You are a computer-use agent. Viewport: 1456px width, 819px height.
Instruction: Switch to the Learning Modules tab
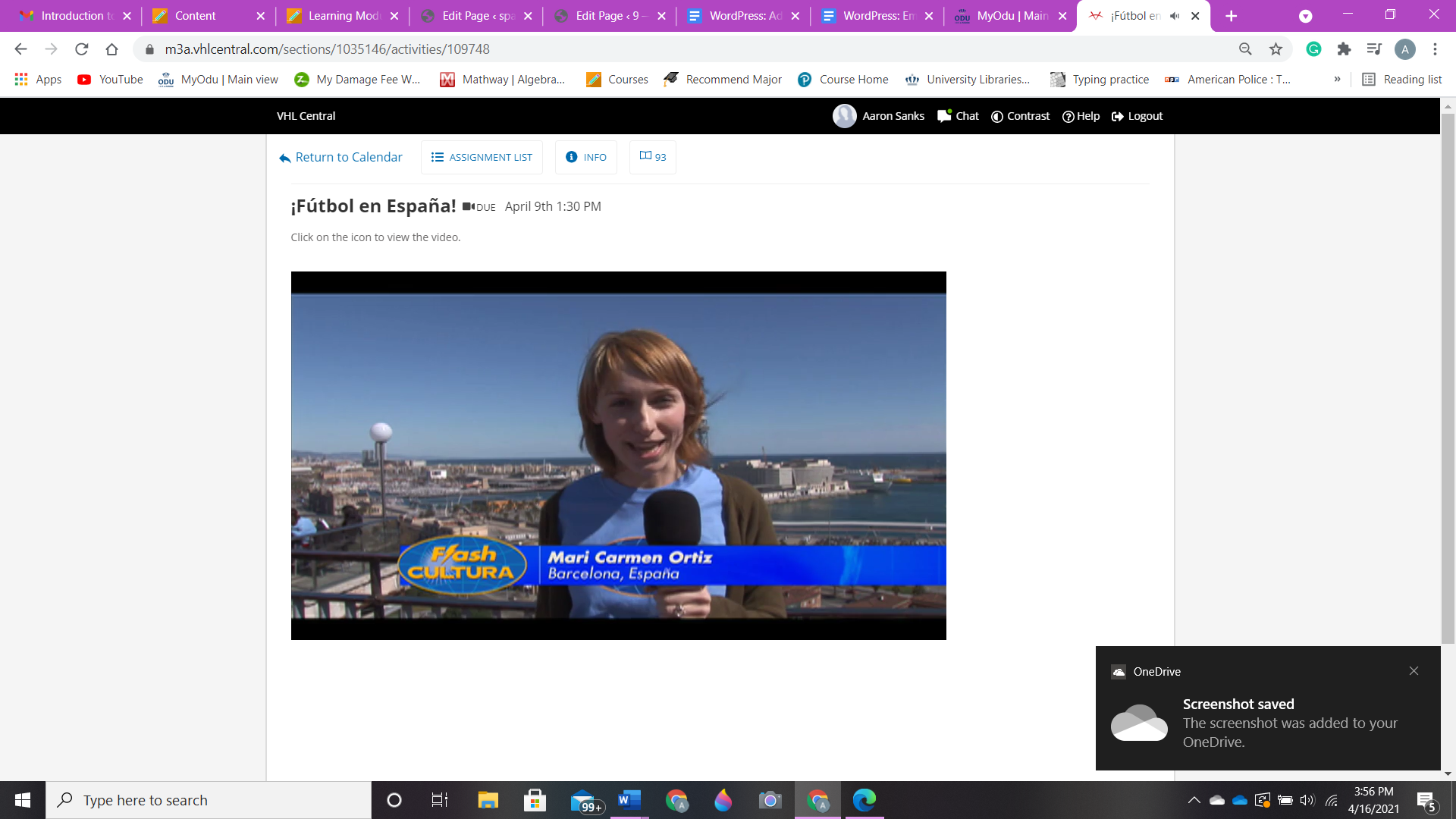337,16
